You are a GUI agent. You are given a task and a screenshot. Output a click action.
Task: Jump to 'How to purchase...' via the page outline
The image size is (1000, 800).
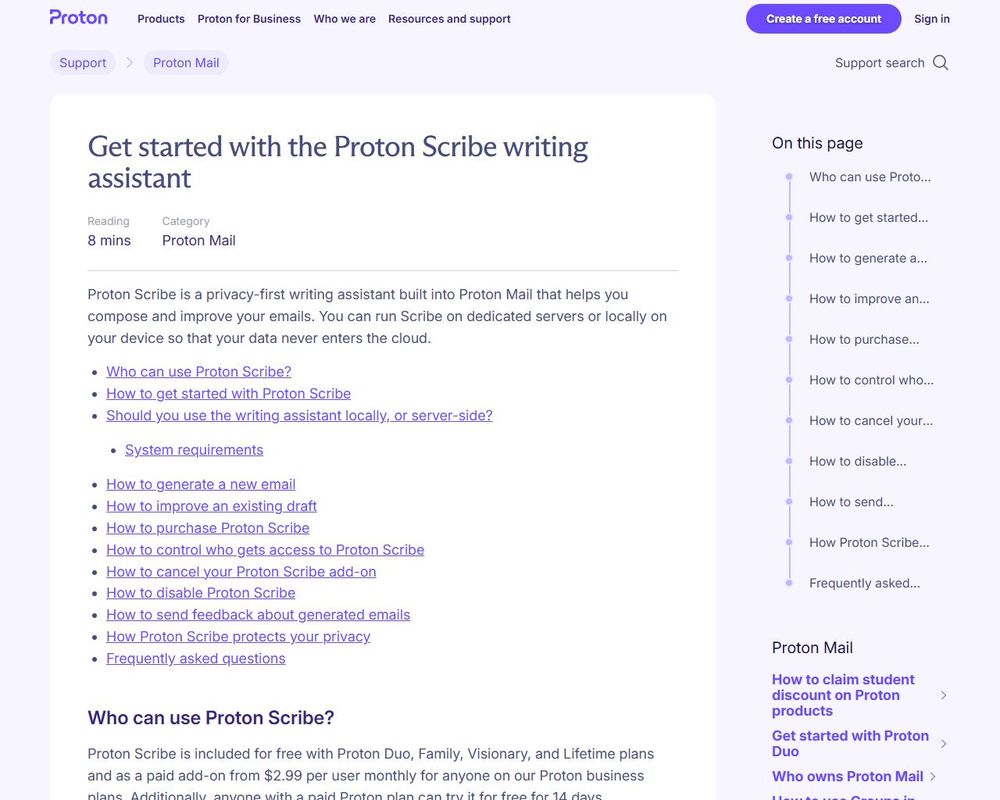[x=862, y=339]
